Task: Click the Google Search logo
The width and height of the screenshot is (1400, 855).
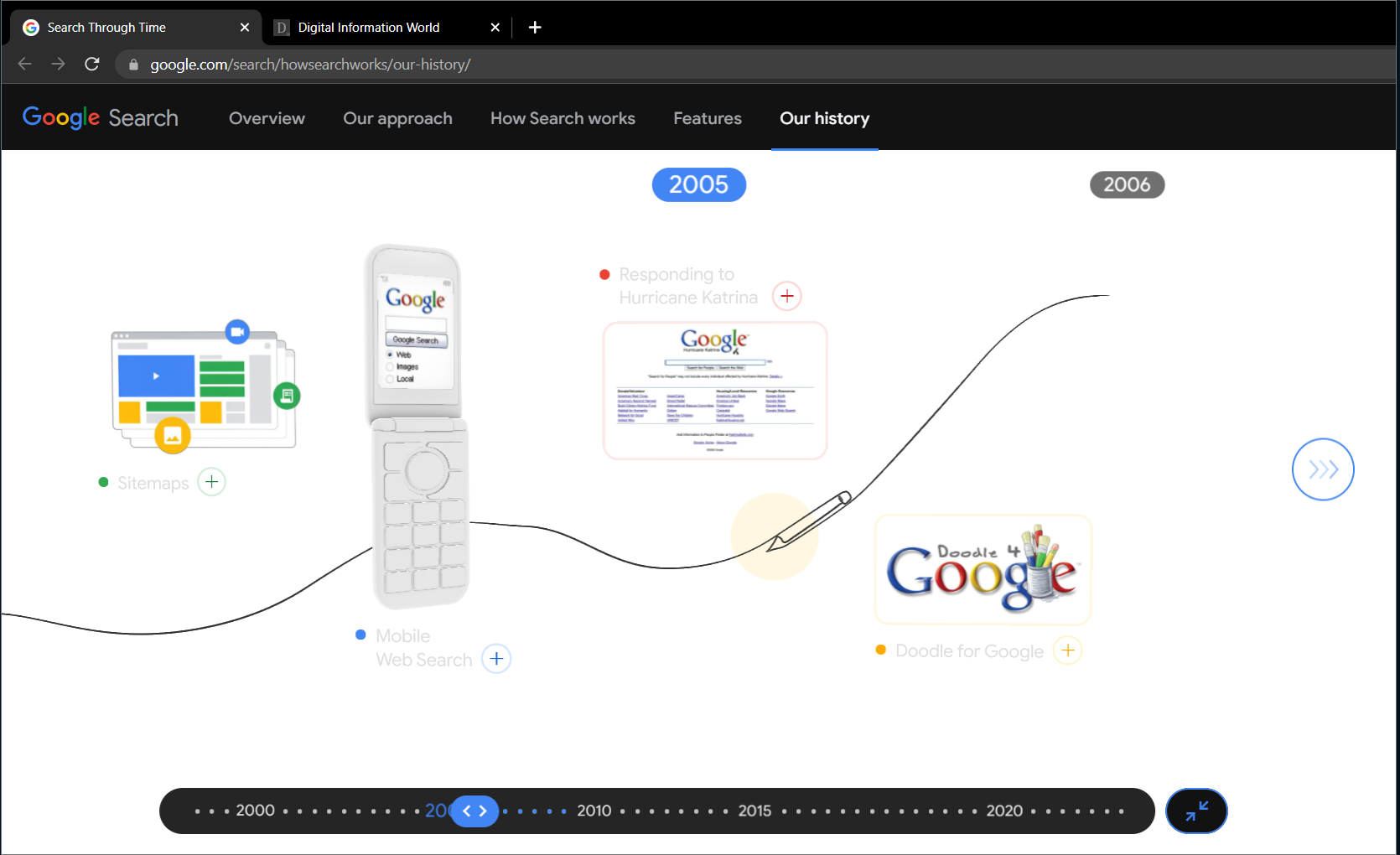Action: 101,117
